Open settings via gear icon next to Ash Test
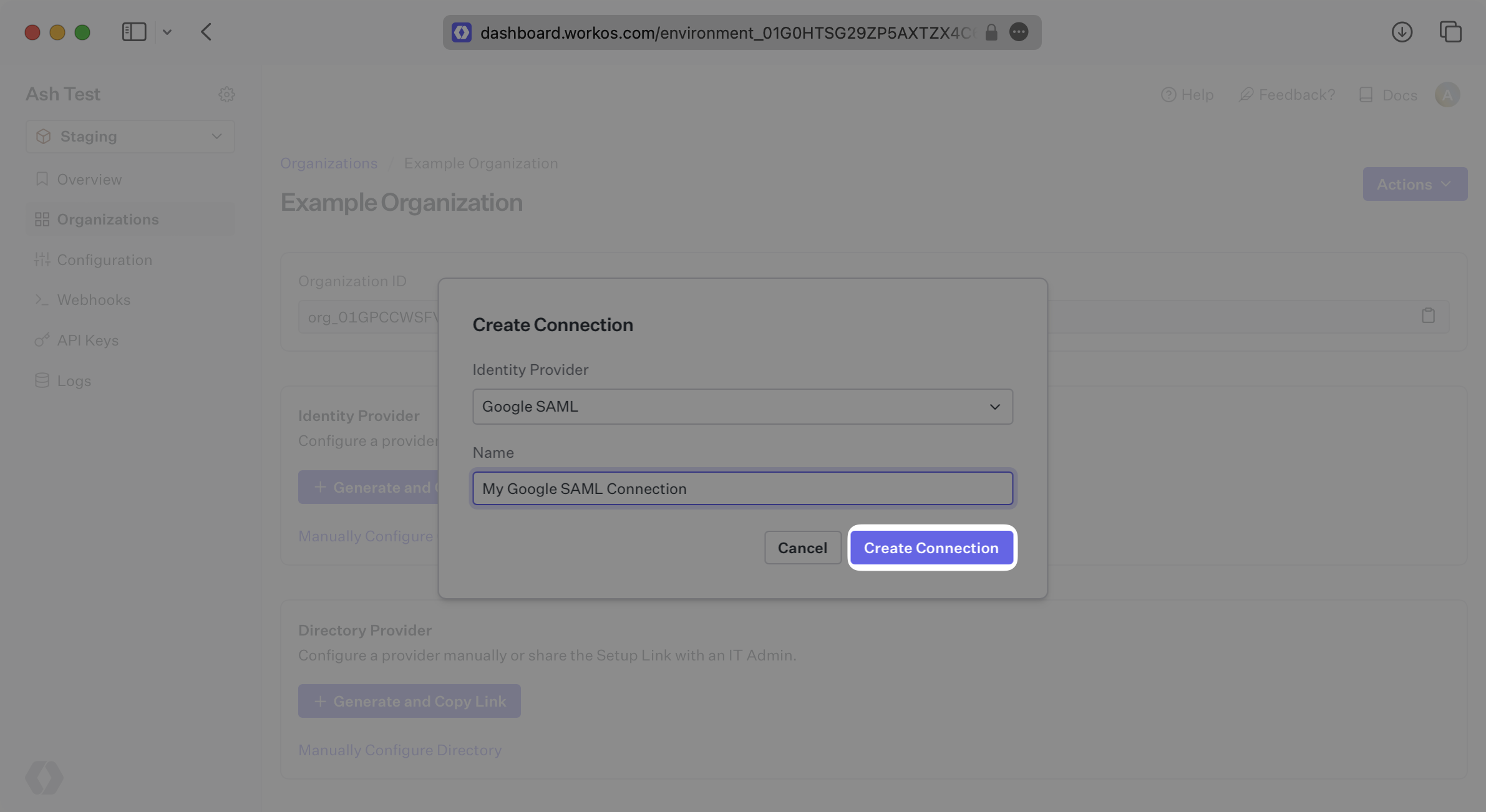The width and height of the screenshot is (1486, 812). pyautogui.click(x=227, y=94)
